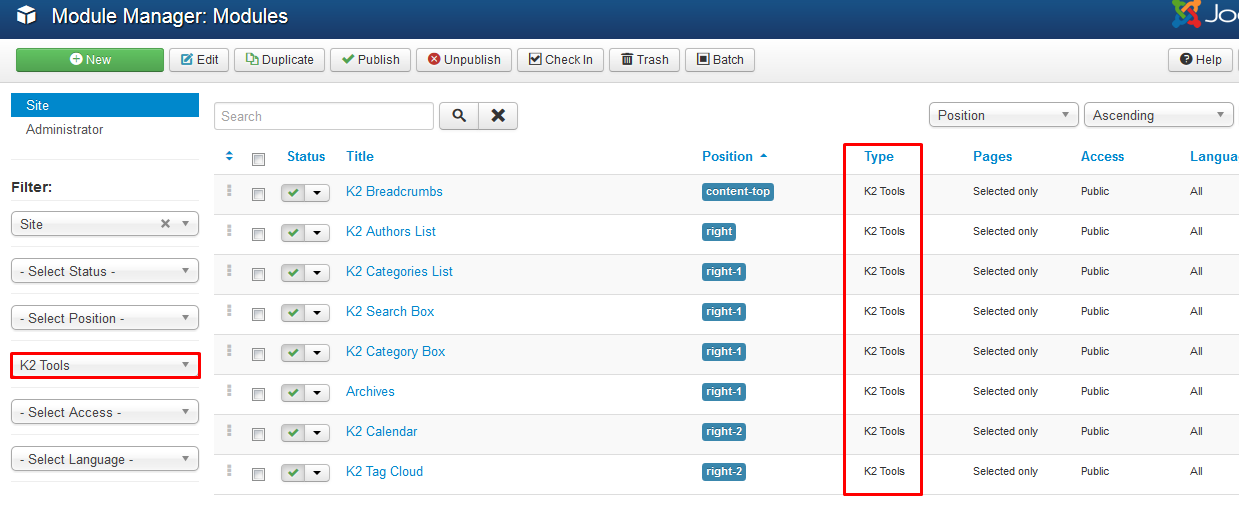Check the K2 Calendar row checkbox
The image size is (1239, 509).
point(259,434)
